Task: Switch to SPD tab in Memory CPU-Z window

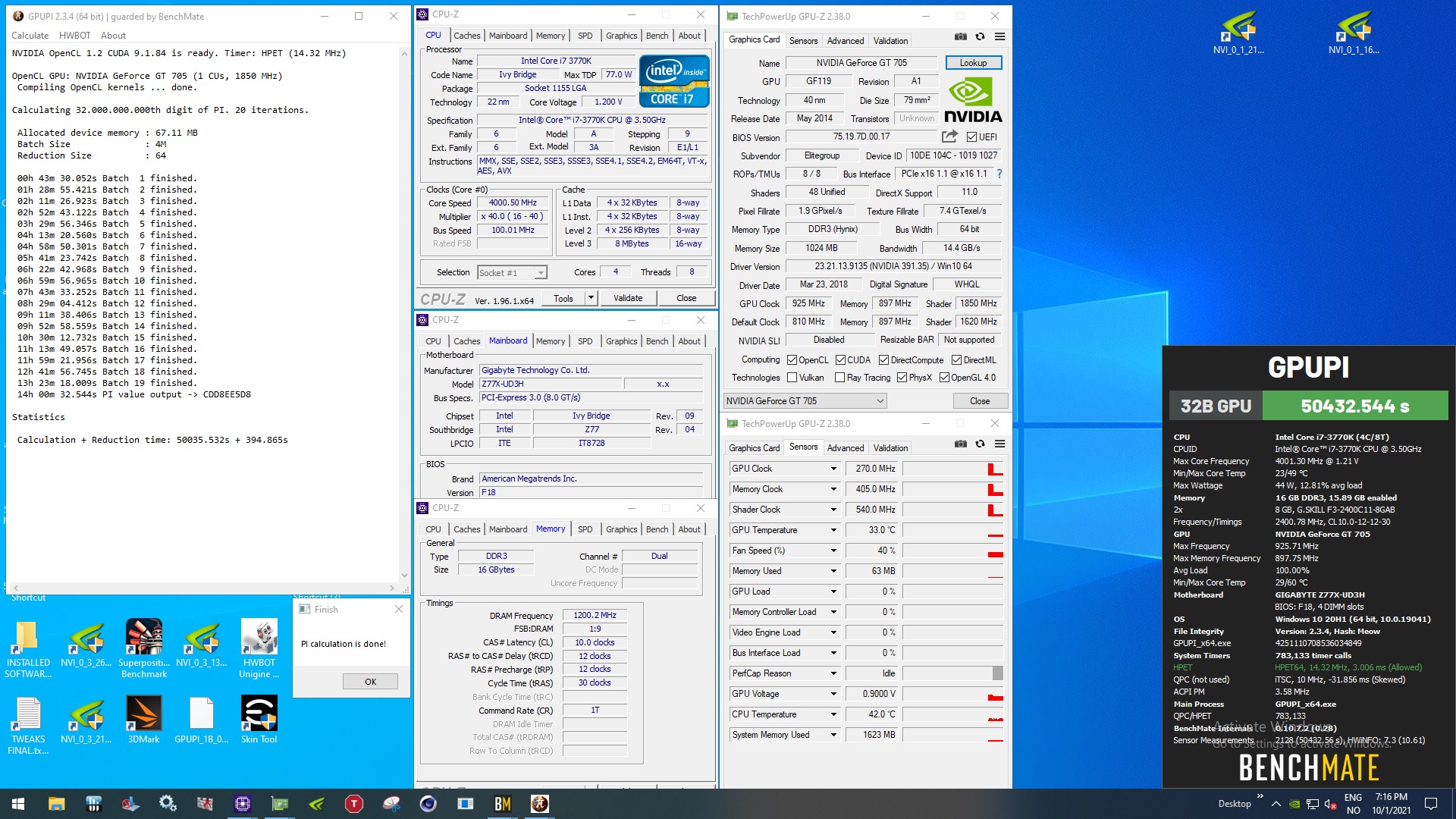Action: click(585, 529)
